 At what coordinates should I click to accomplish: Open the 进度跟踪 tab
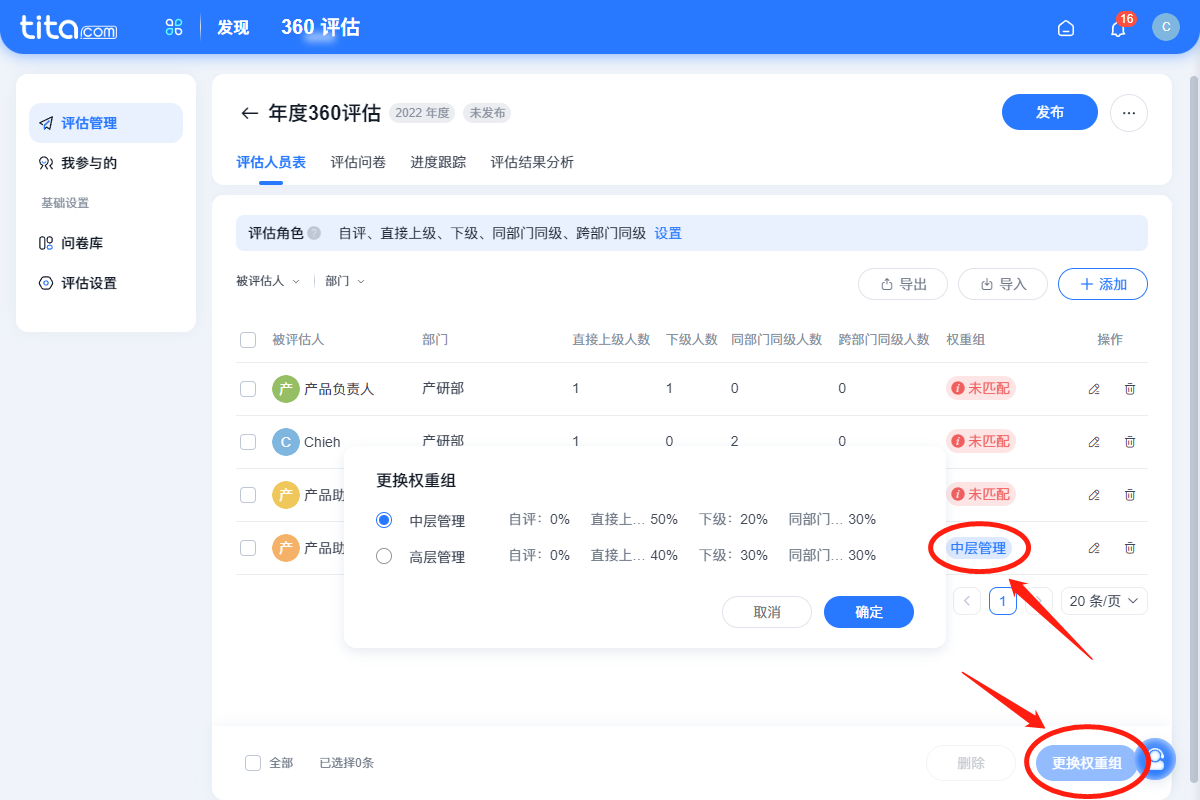438,162
